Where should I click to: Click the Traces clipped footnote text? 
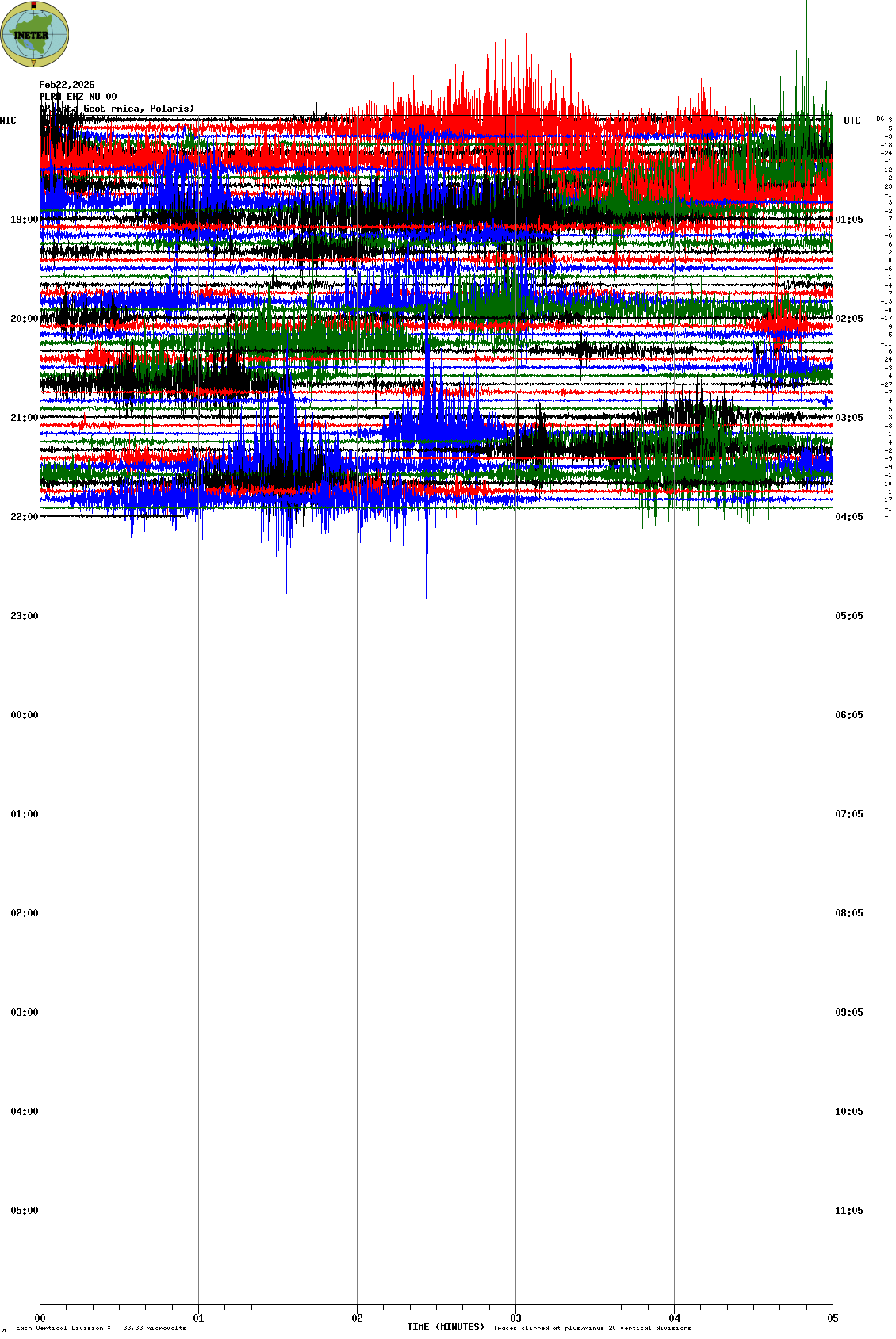click(x=592, y=1328)
